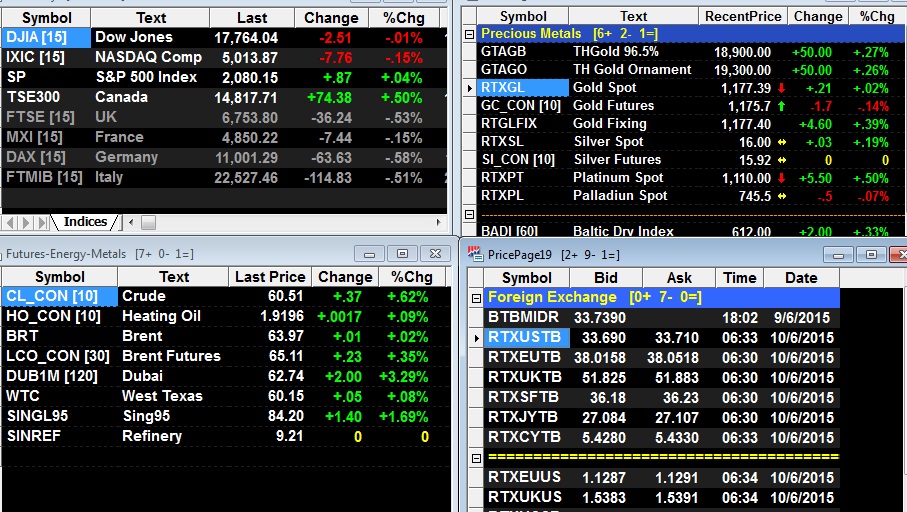
Task: Select the RTXPT Platinum Spot row
Action: 691,178
